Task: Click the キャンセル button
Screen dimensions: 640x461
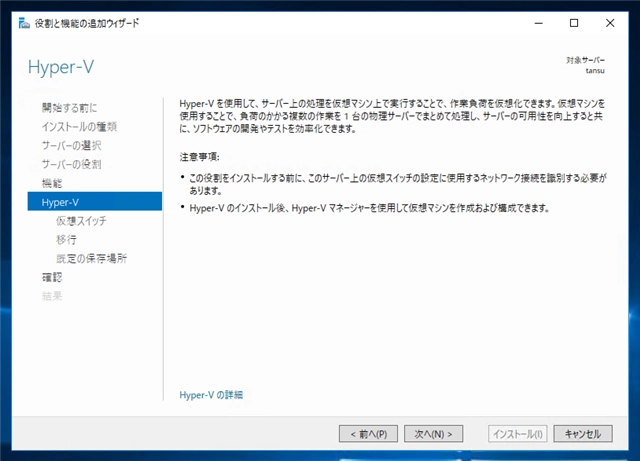Action: pyautogui.click(x=583, y=434)
